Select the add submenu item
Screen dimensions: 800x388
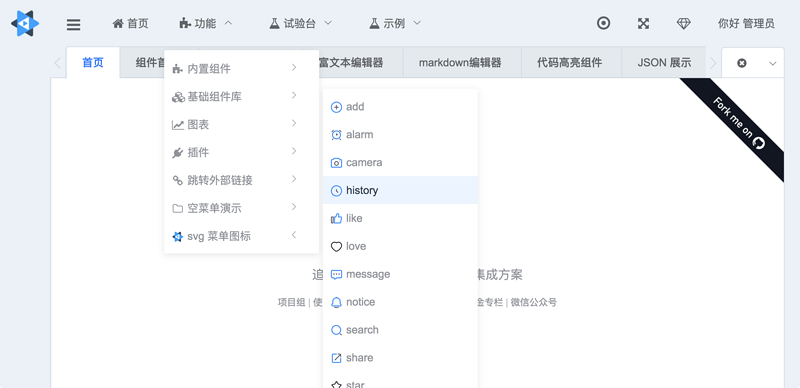[x=400, y=107]
